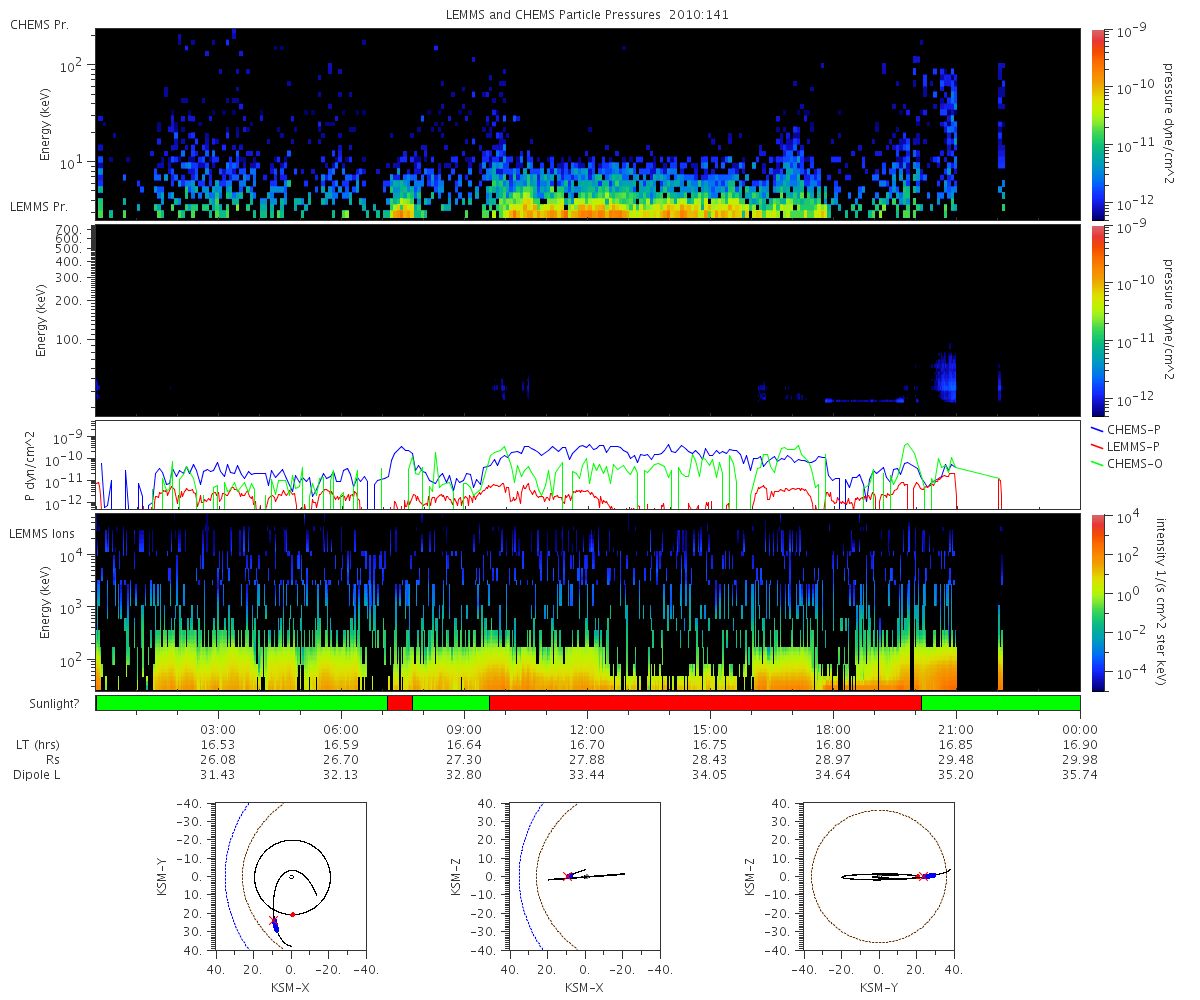Click the first short red segment in Sunlight bar

pyautogui.click(x=399, y=703)
